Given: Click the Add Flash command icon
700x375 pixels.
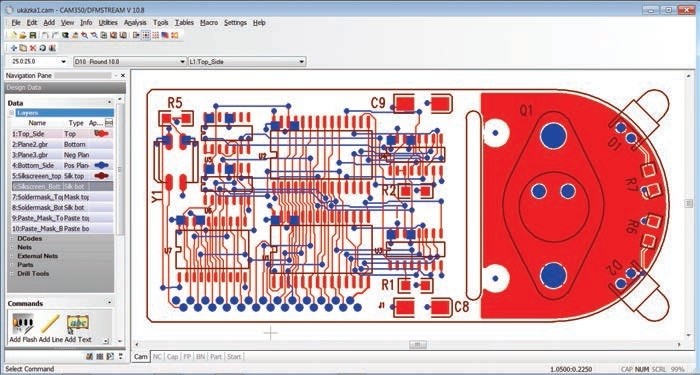Looking at the screenshot, I should (x=22, y=324).
